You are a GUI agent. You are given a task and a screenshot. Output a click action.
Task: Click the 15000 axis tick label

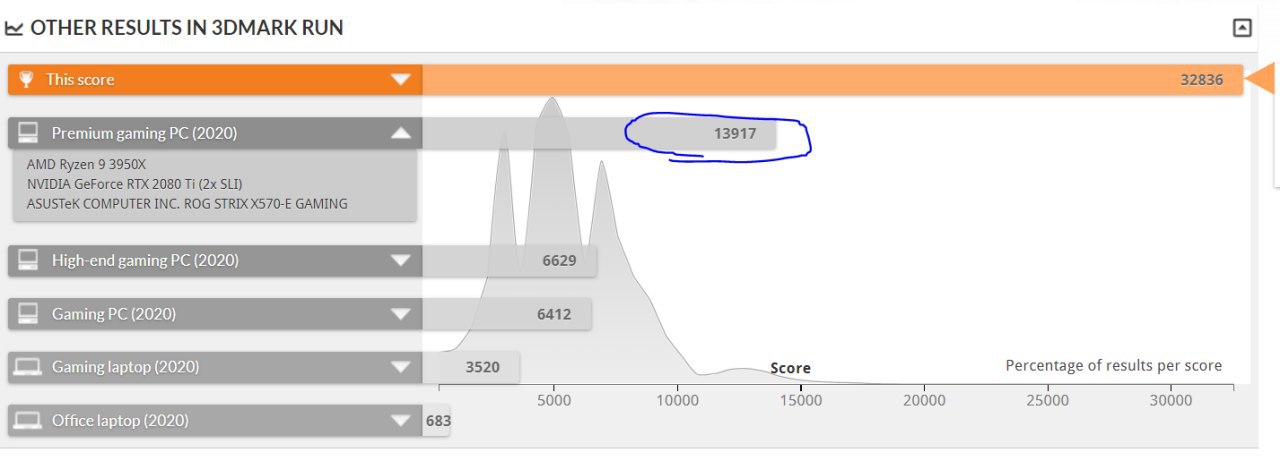(x=800, y=401)
